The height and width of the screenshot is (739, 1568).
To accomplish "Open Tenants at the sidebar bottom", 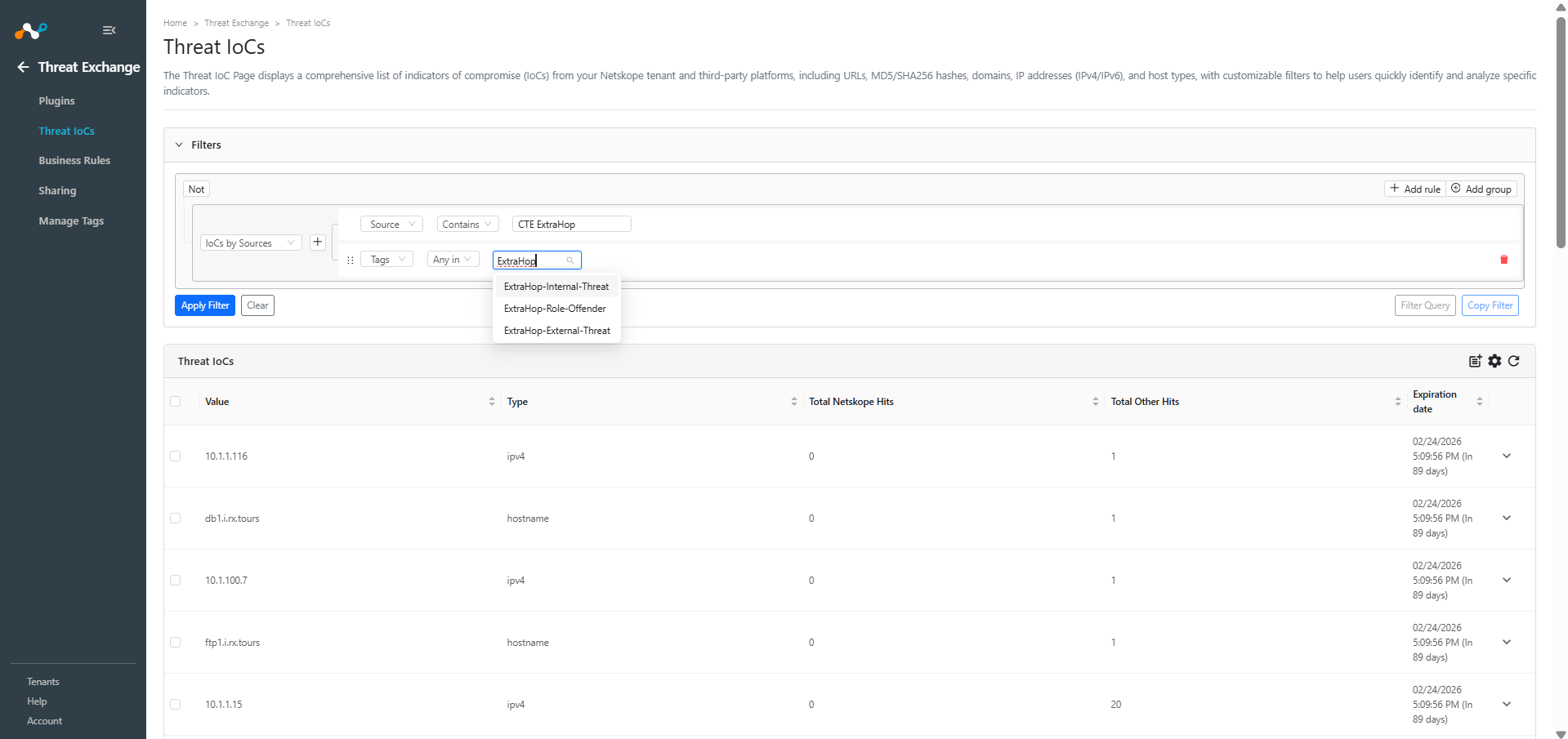I will 43,682.
